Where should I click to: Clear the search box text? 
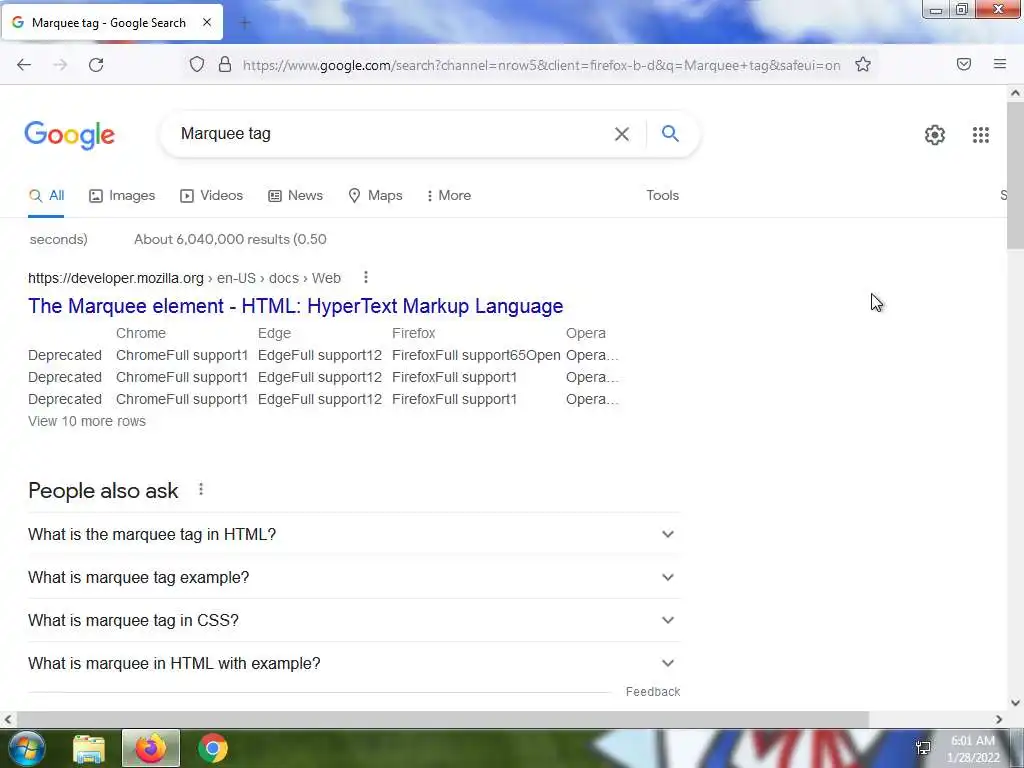[622, 134]
